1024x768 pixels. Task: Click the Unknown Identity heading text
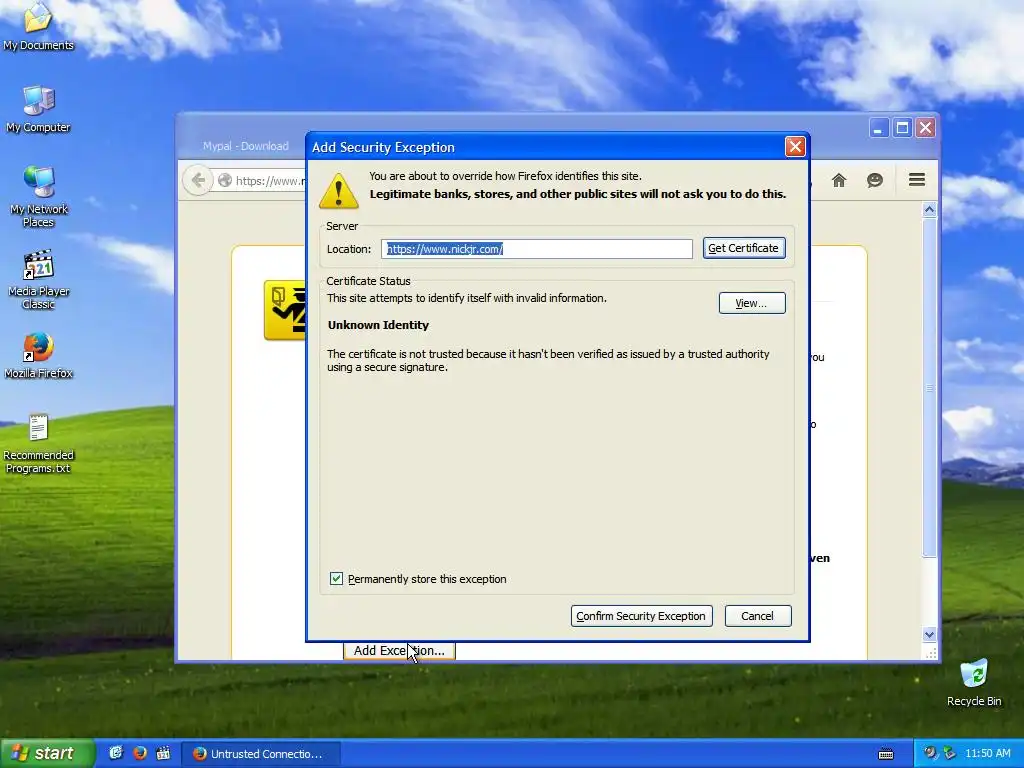coord(378,325)
